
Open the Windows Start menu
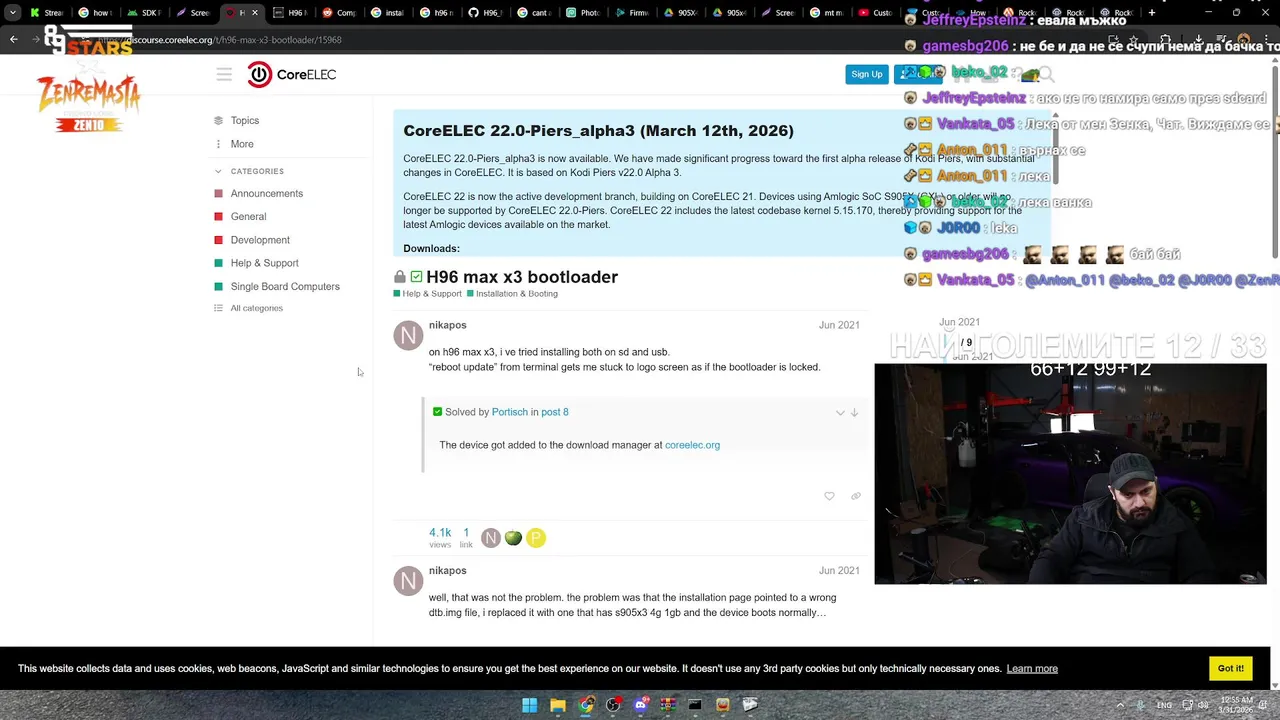(529, 705)
